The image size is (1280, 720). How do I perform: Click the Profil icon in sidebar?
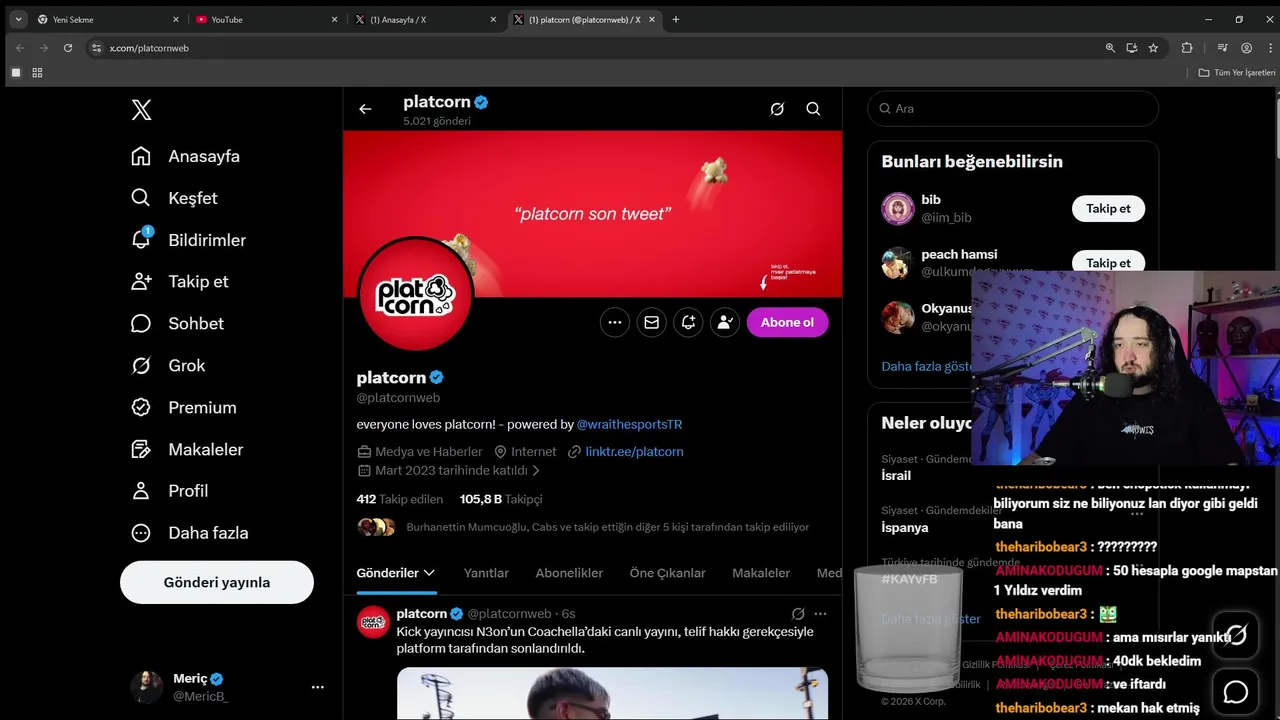coord(141,491)
